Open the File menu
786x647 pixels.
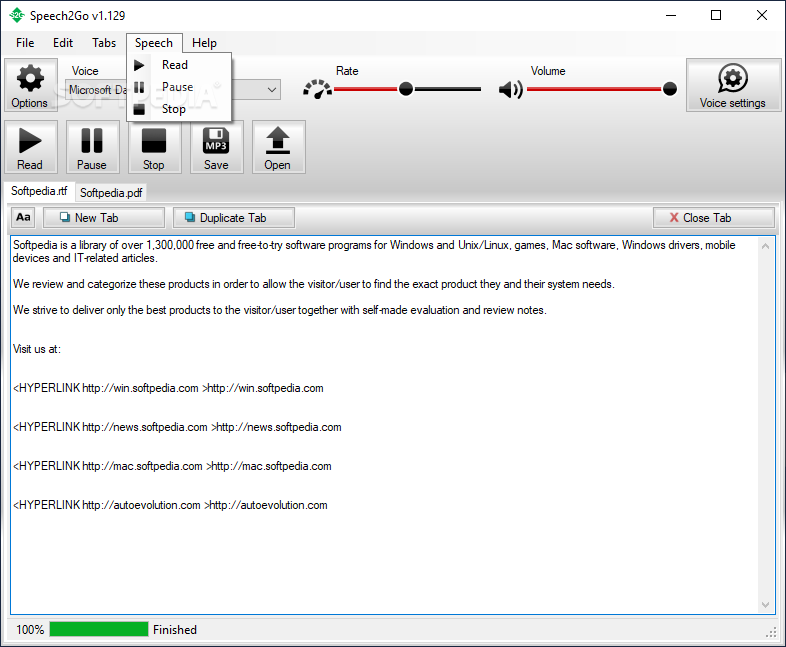coord(25,43)
